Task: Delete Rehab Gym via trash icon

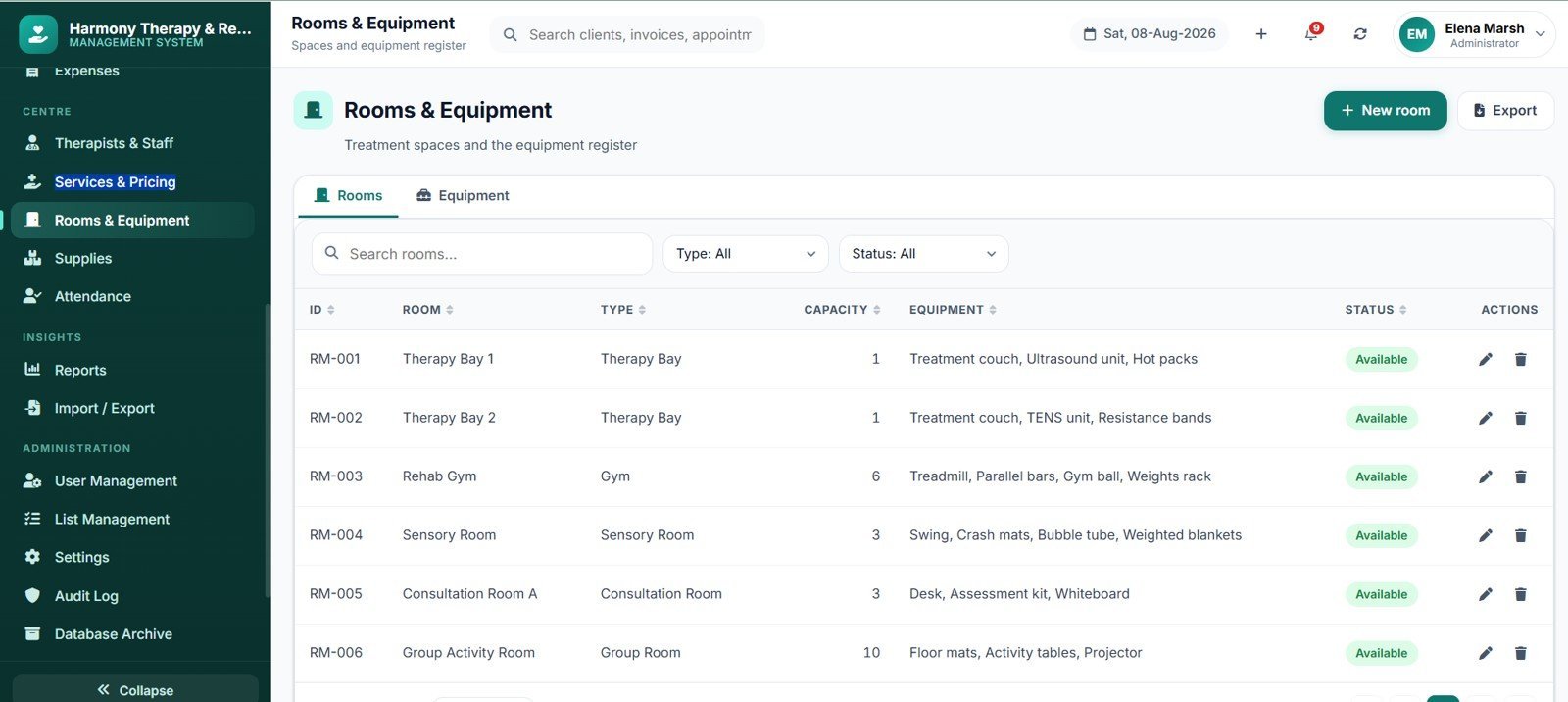Action: click(1521, 477)
